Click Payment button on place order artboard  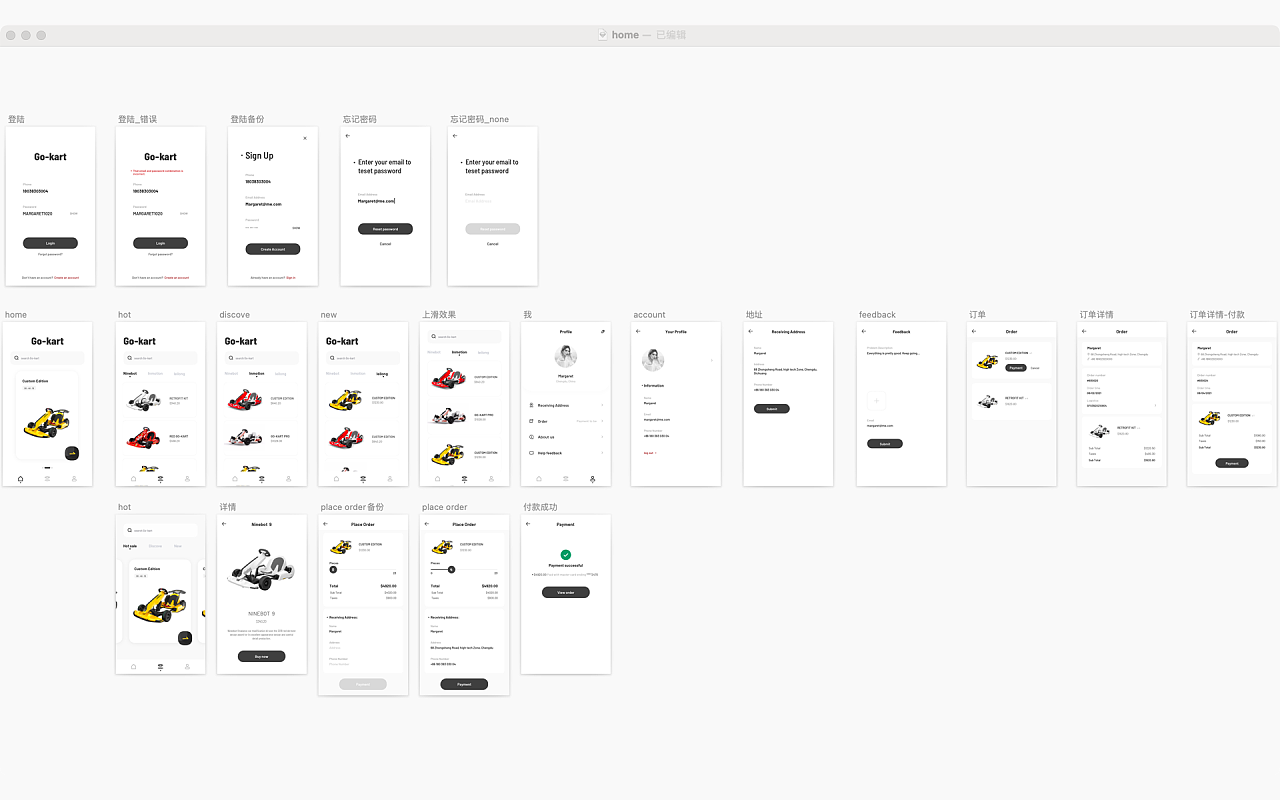[464, 684]
